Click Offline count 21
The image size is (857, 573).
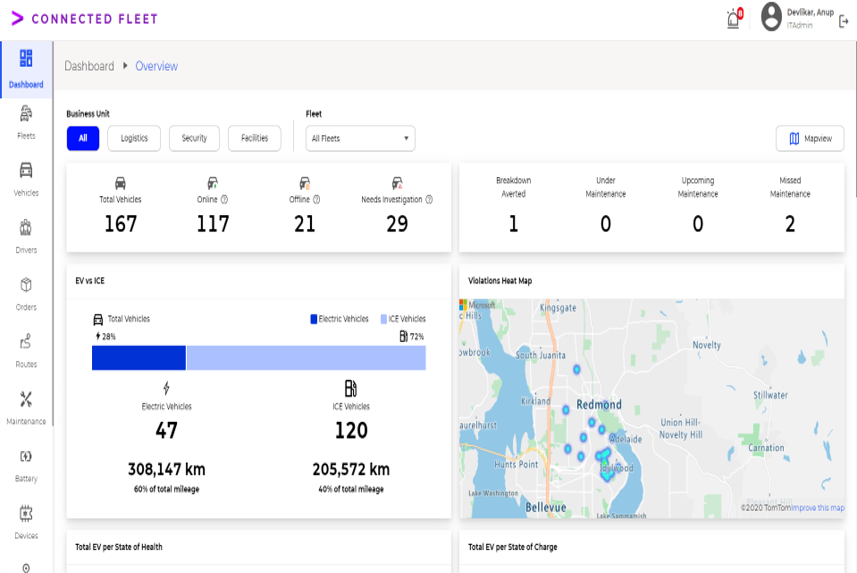click(x=305, y=224)
